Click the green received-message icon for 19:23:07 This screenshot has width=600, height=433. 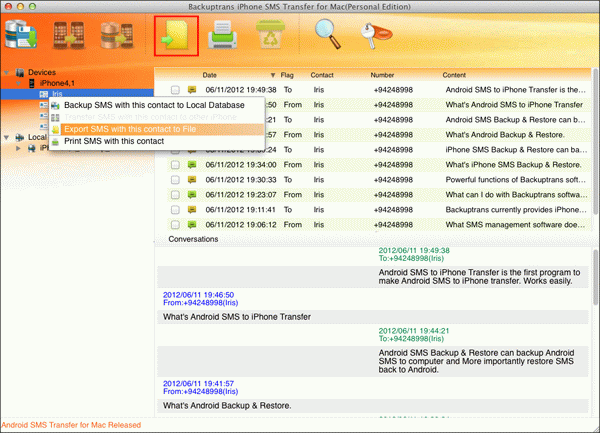192,195
